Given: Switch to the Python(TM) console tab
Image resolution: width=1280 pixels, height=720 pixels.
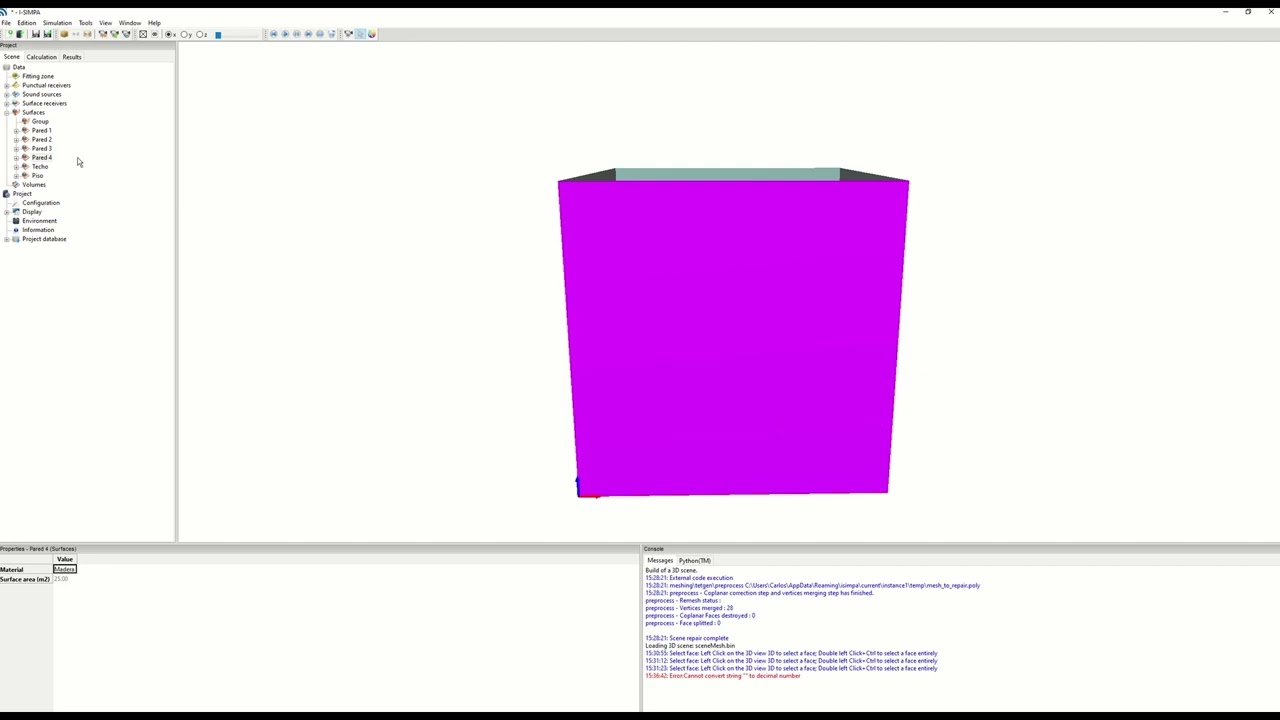Looking at the screenshot, I should pos(694,561).
